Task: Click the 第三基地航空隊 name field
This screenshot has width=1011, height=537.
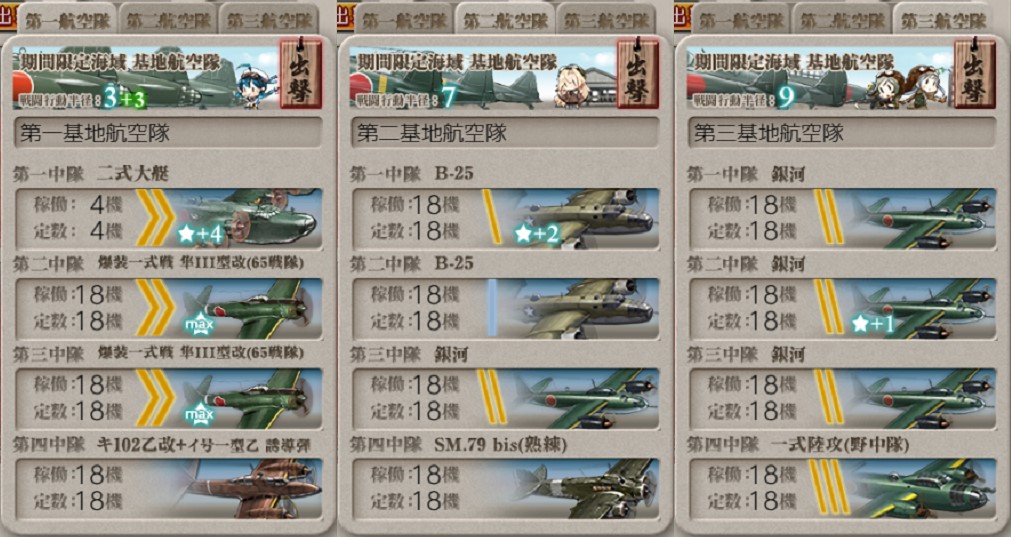Action: click(x=842, y=133)
